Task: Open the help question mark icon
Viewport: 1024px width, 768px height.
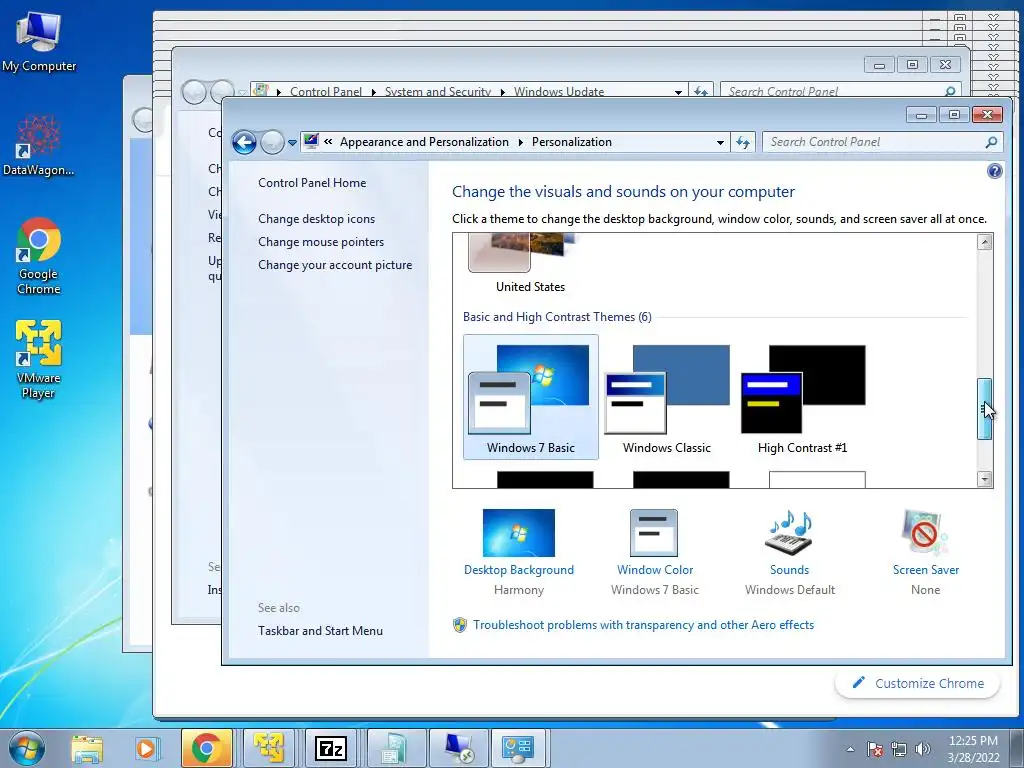Action: (994, 171)
